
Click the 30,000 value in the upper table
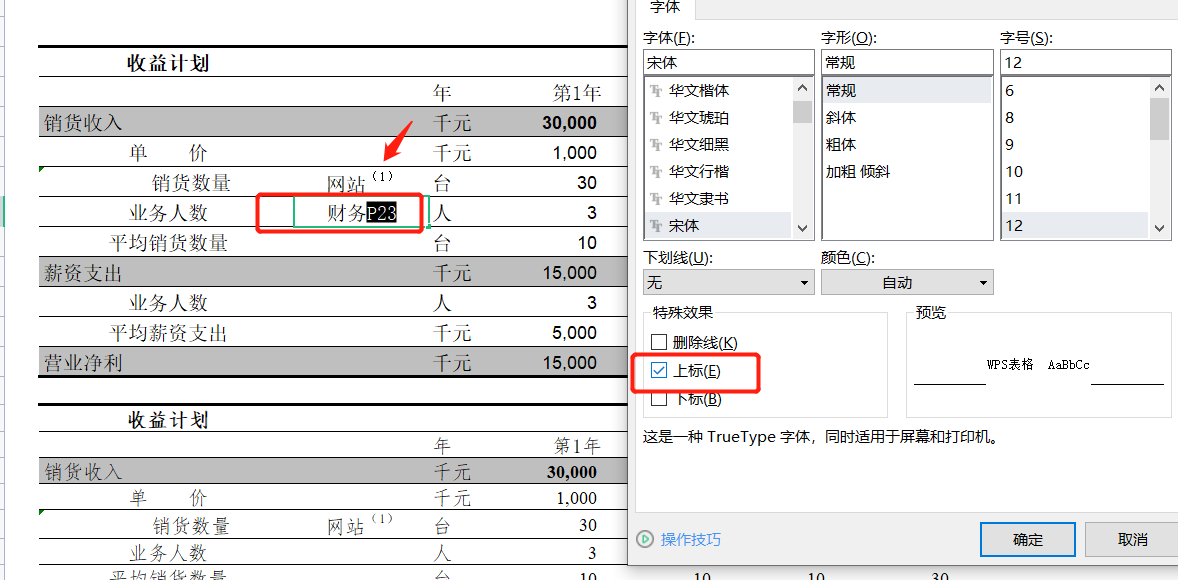[x=569, y=123]
